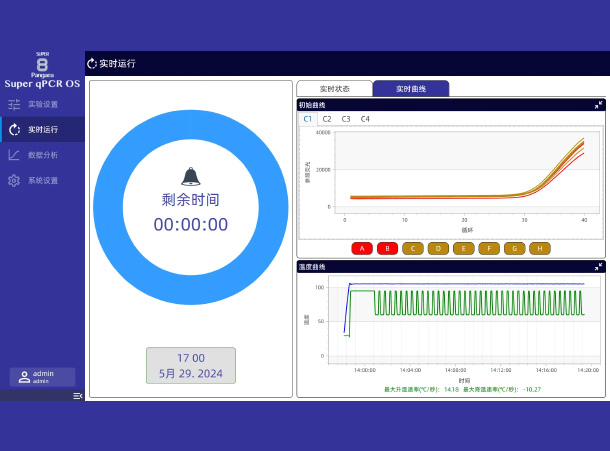Collapse the sidebar using bottom menu icon
Viewport: 610px width, 451px height.
pyautogui.click(x=78, y=396)
